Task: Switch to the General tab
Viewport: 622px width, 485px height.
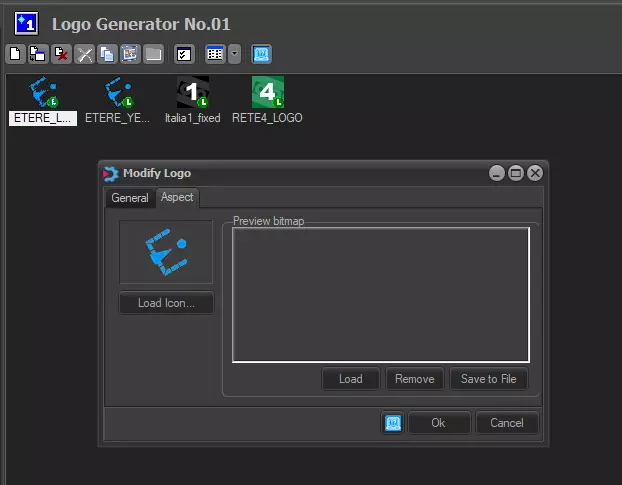Action: point(130,198)
